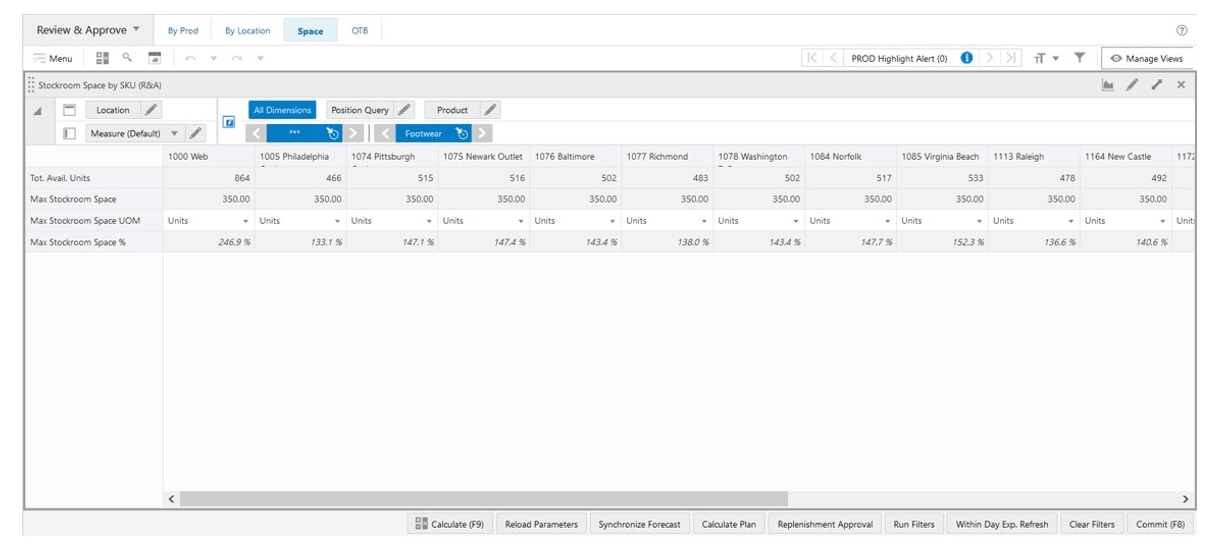1206x551 pixels.
Task: Click the window panel icon next to search
Action: click(154, 58)
